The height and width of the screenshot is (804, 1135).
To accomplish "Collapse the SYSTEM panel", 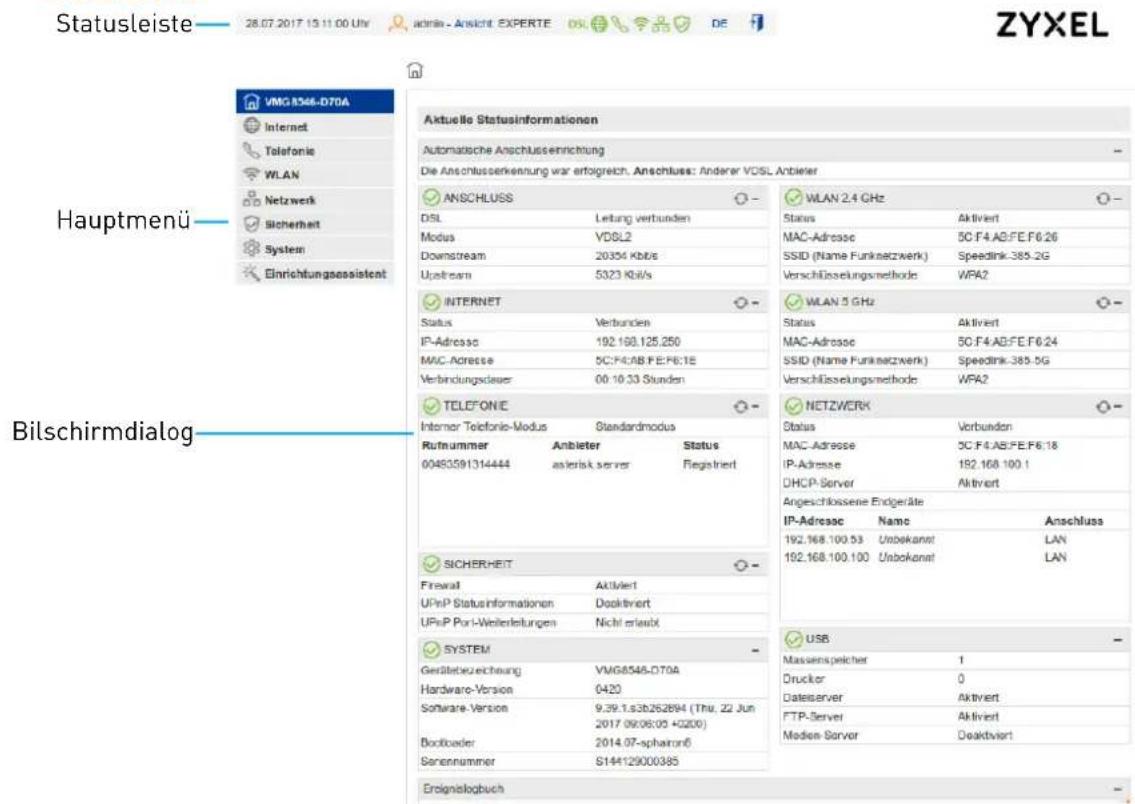I will (755, 650).
